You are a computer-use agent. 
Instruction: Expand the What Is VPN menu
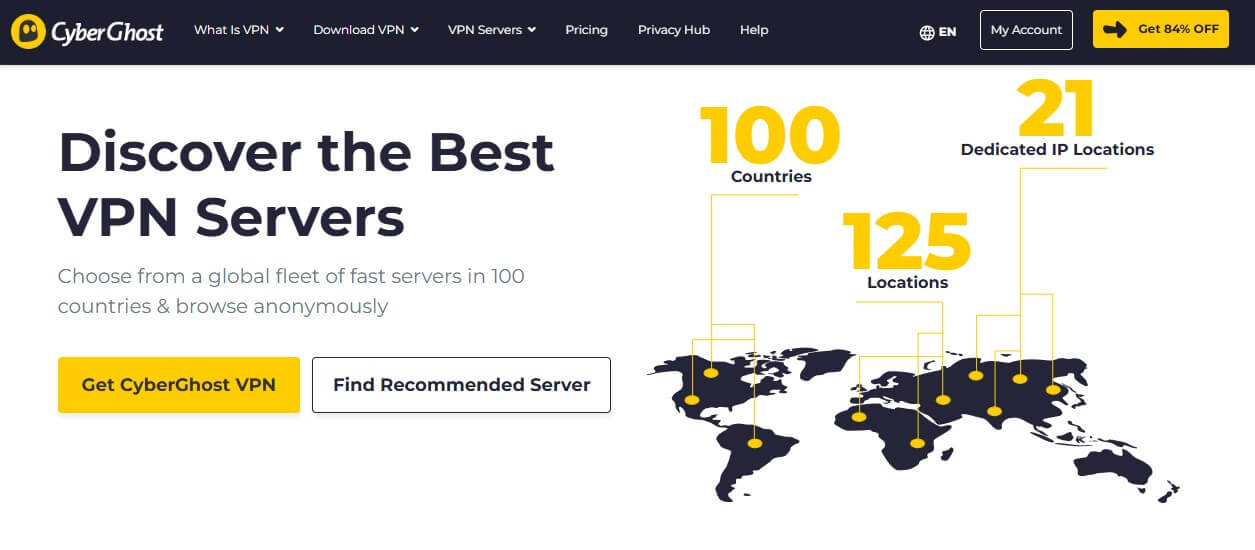pyautogui.click(x=239, y=30)
